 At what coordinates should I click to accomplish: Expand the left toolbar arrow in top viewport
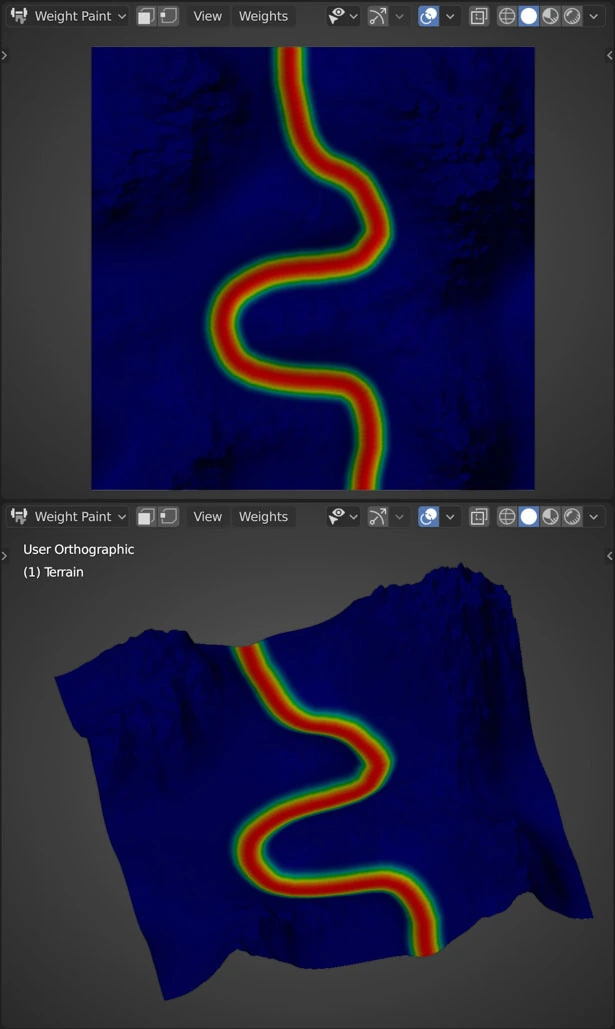pyautogui.click(x=5, y=55)
